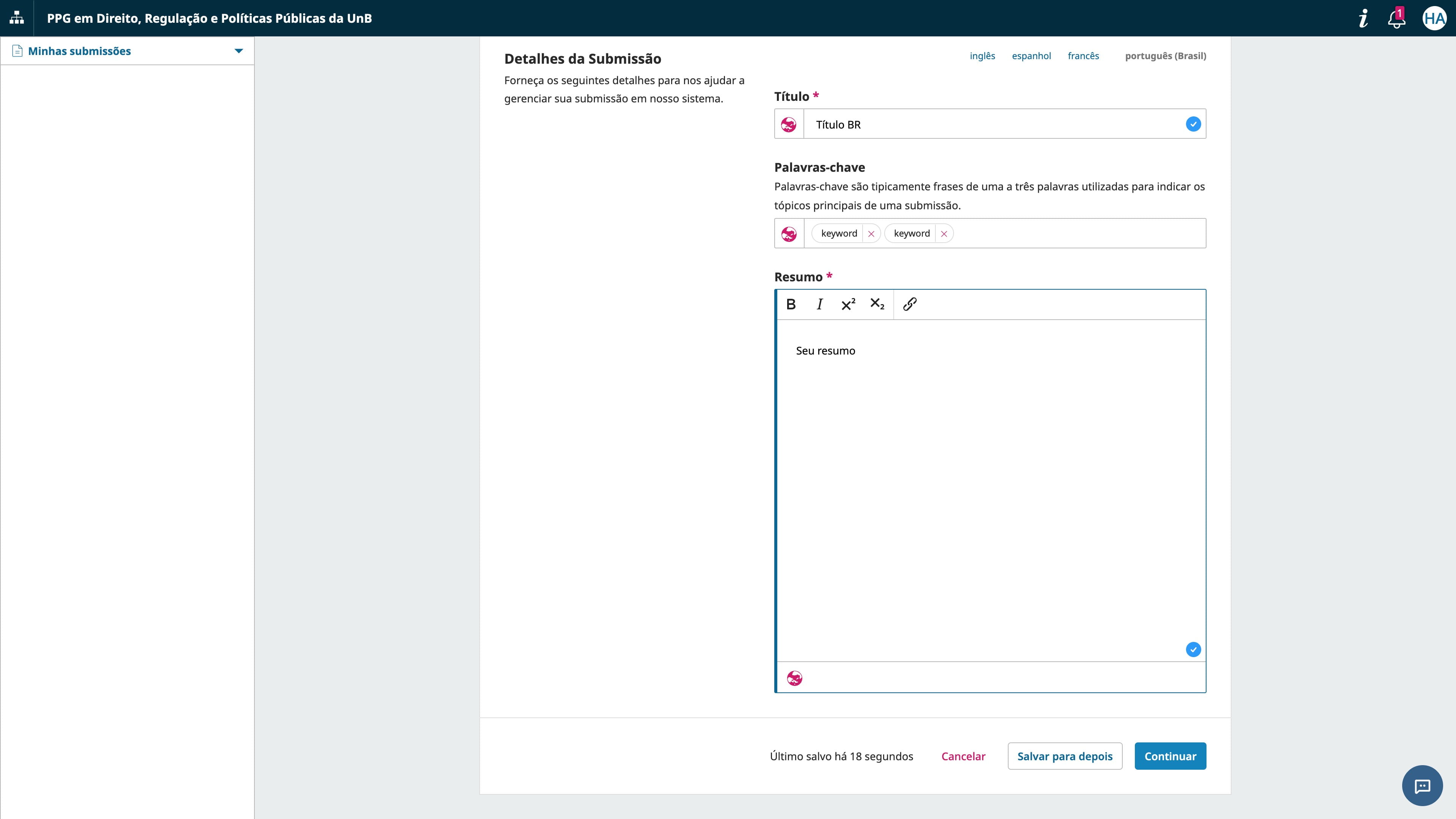
Task: Switch to the espanhol language tab
Action: [1031, 56]
